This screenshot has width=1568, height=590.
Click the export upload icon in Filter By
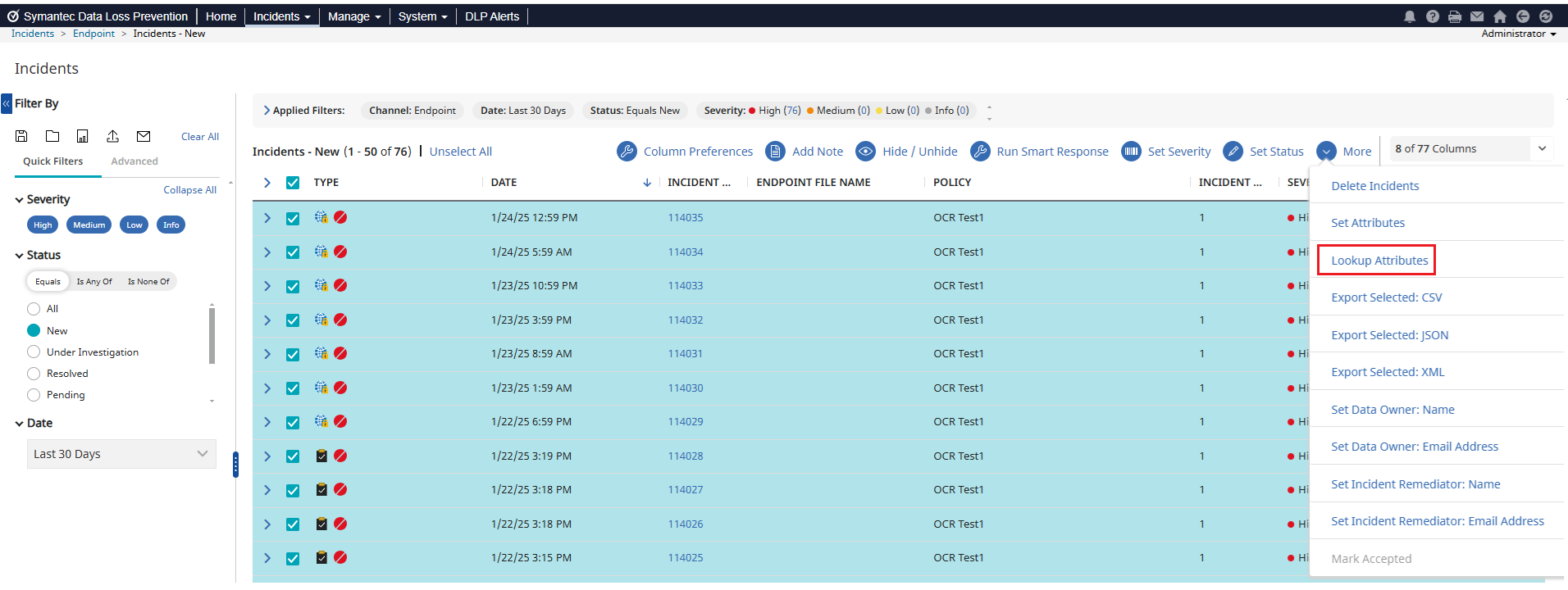click(x=113, y=136)
